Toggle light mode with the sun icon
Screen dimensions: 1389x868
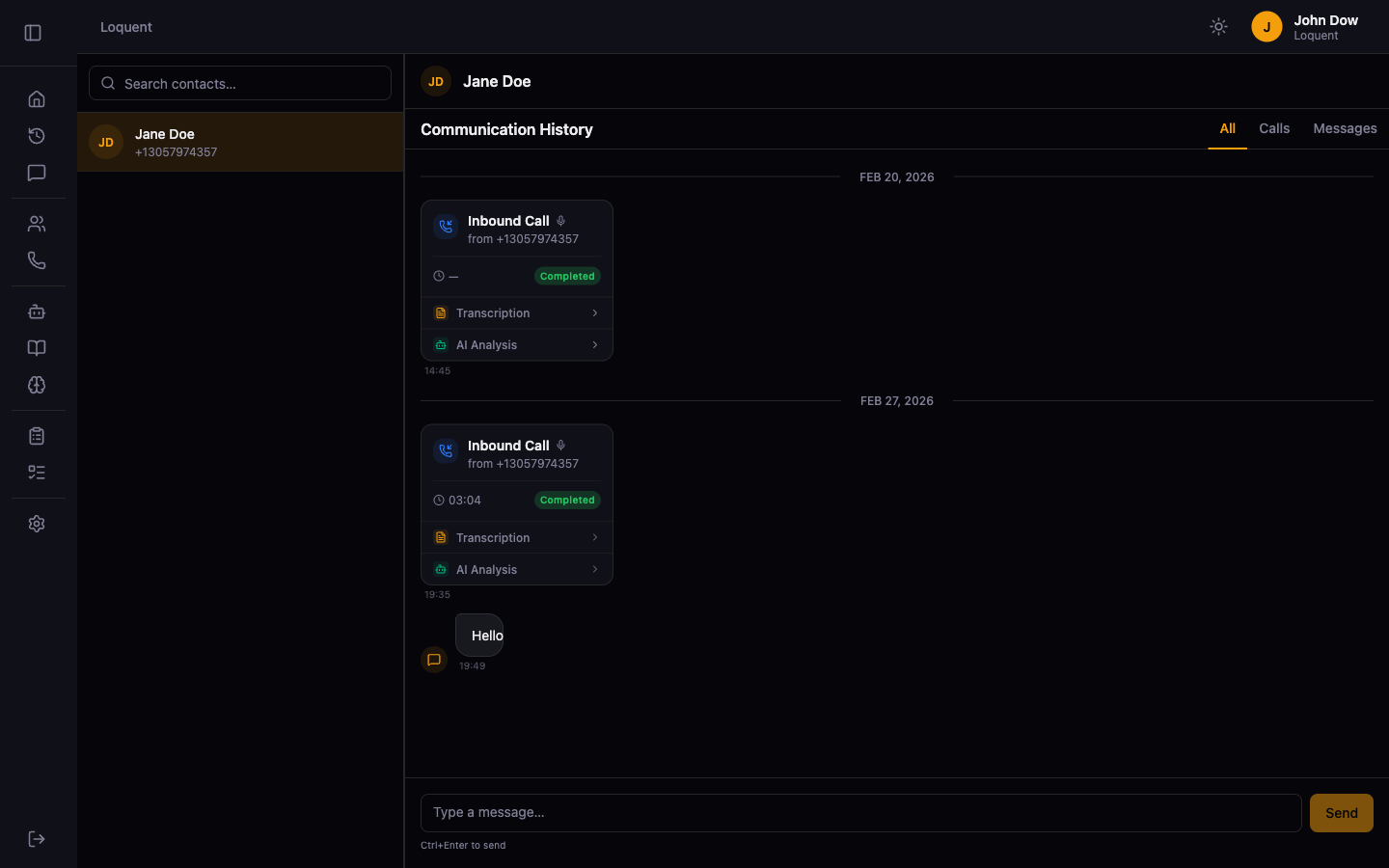point(1218,26)
